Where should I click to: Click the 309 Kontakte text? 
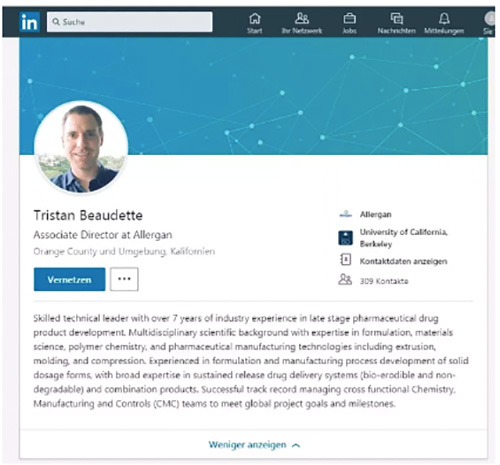(384, 281)
